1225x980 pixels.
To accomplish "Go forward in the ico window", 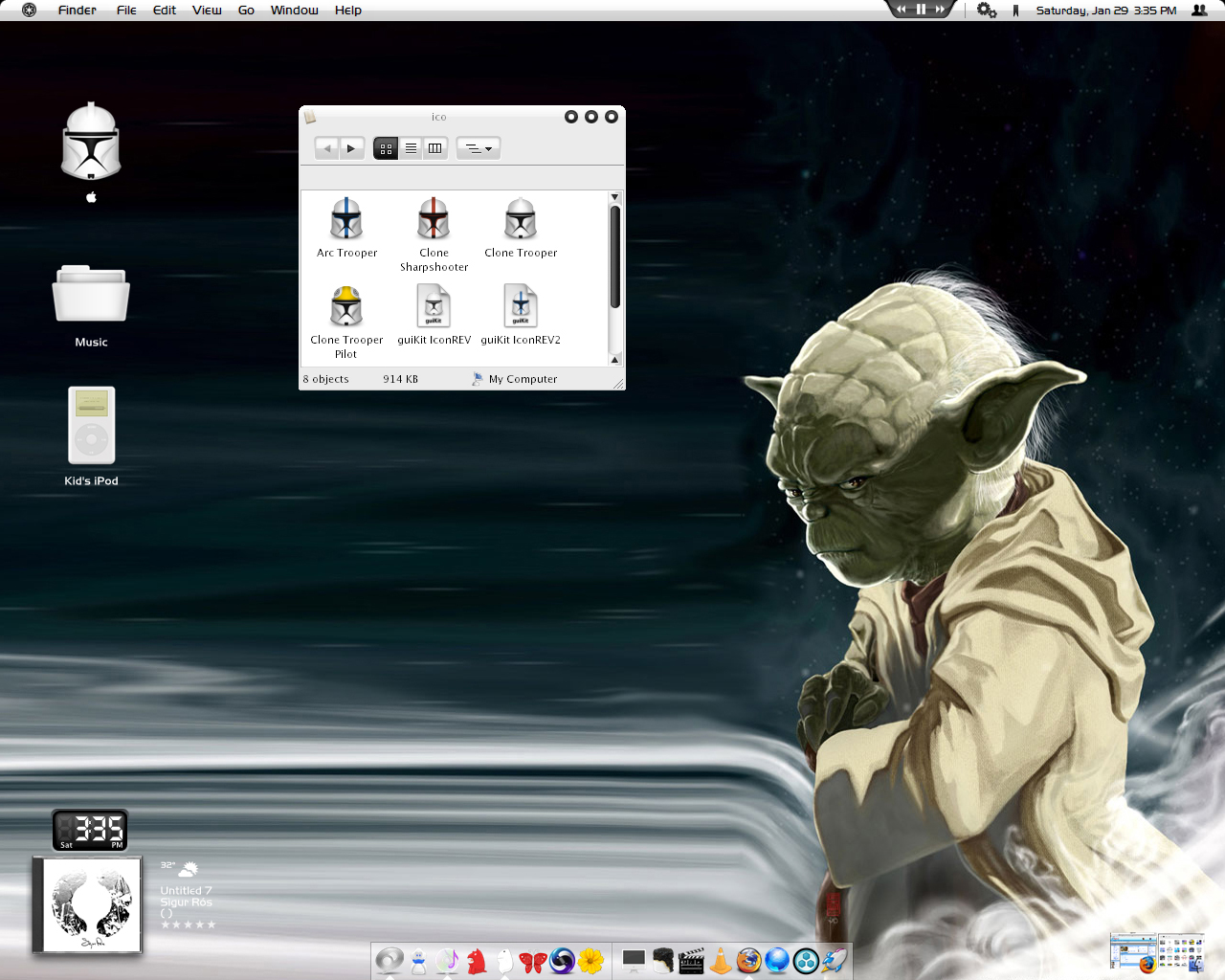I will pyautogui.click(x=351, y=148).
